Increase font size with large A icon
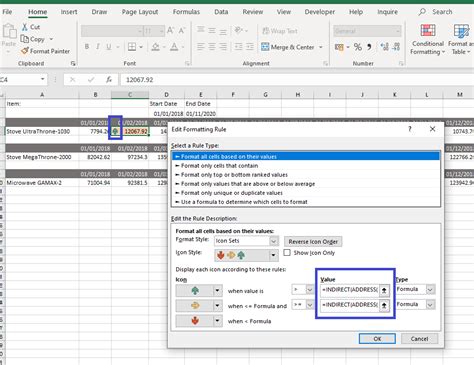Image resolution: width=474 pixels, height=365 pixels. point(170,31)
